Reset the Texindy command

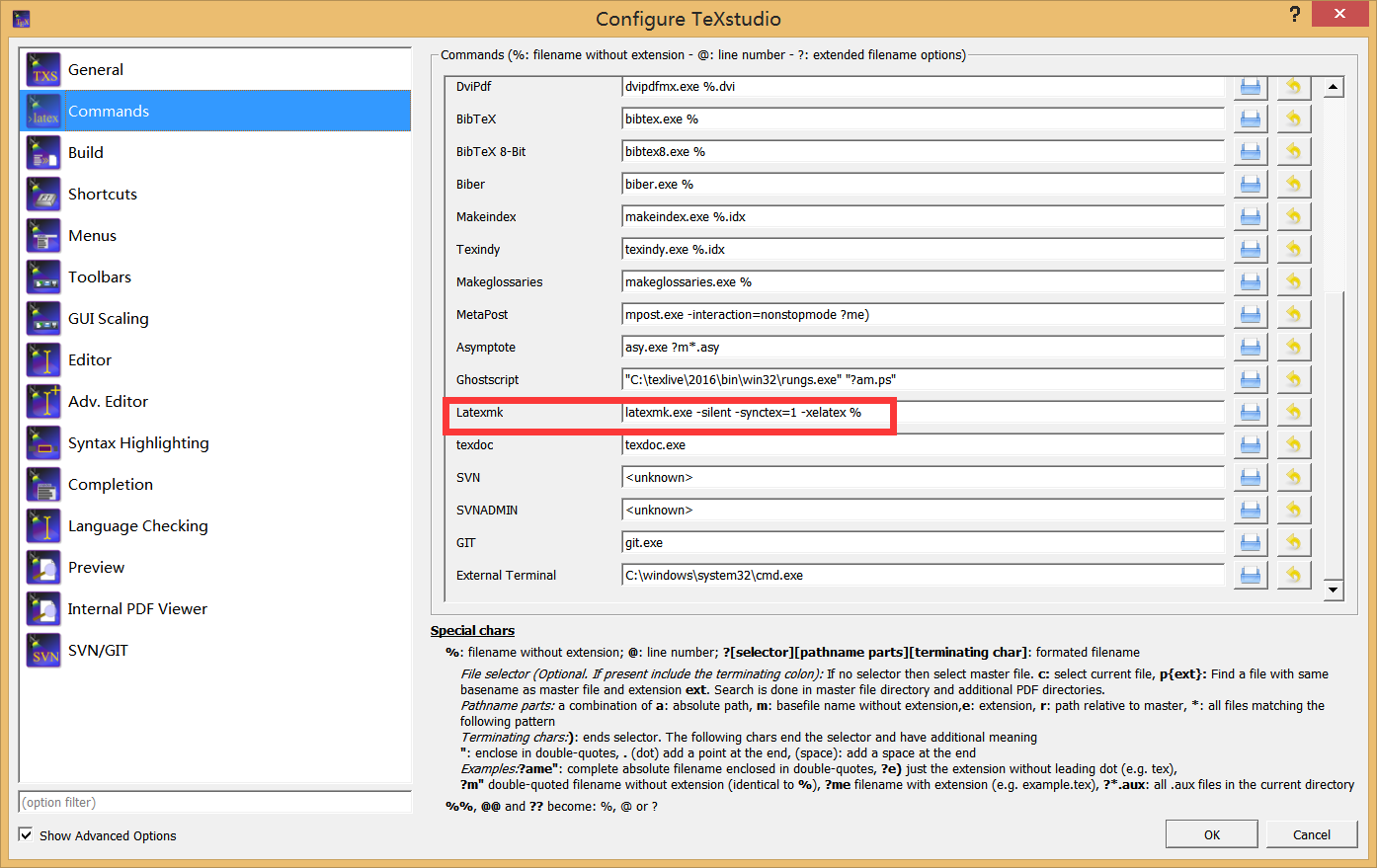(x=1293, y=250)
